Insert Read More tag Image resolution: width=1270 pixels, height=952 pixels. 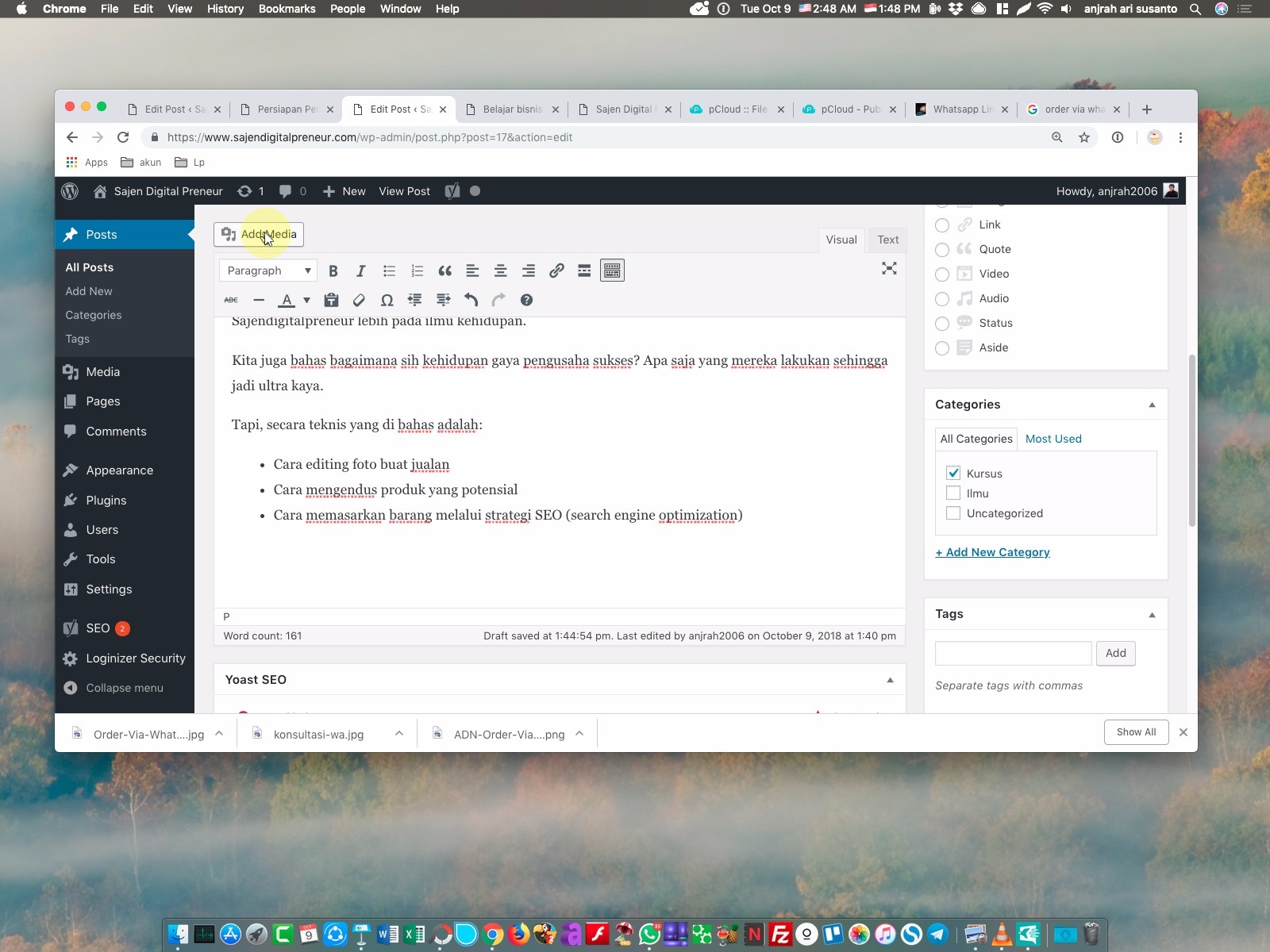(x=584, y=271)
